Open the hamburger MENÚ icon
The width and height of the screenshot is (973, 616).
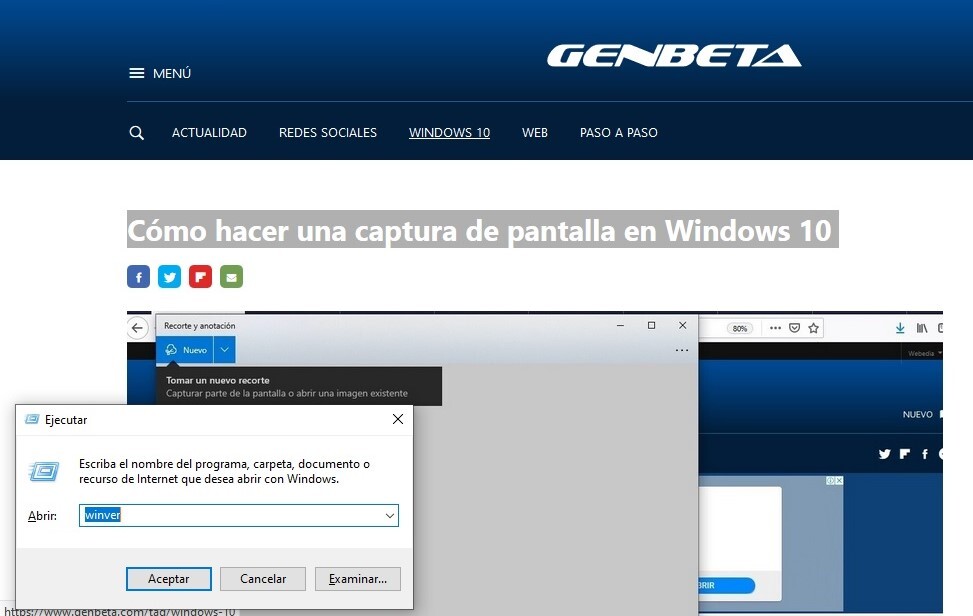[137, 73]
